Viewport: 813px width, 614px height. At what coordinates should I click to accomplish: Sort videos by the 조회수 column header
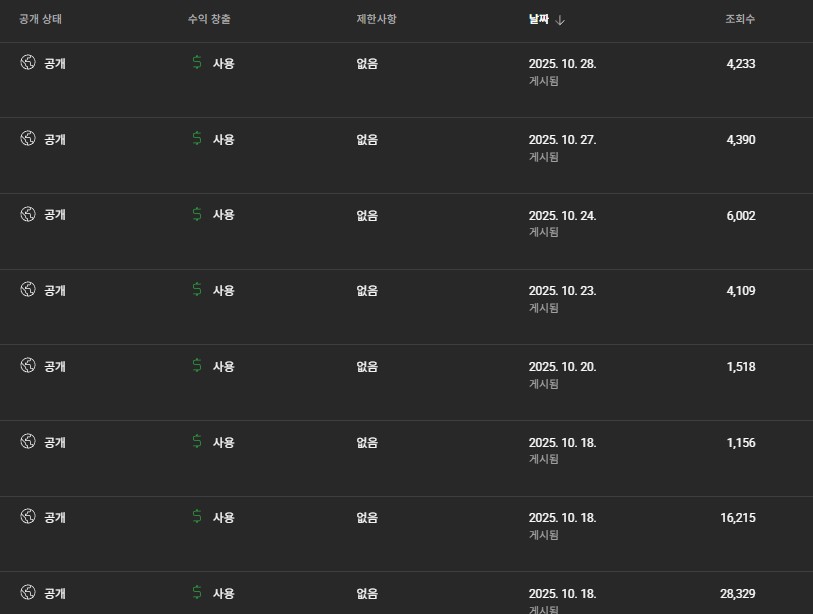point(740,19)
